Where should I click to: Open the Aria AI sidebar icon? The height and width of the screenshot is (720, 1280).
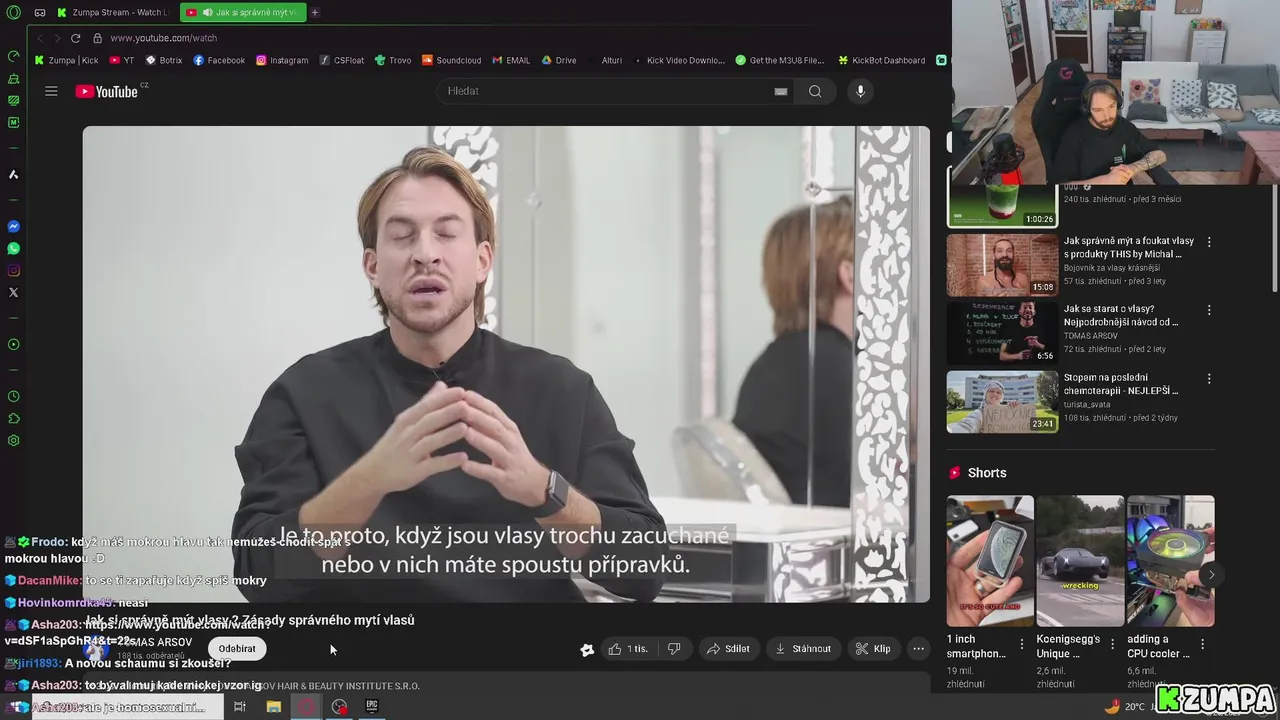(13, 174)
